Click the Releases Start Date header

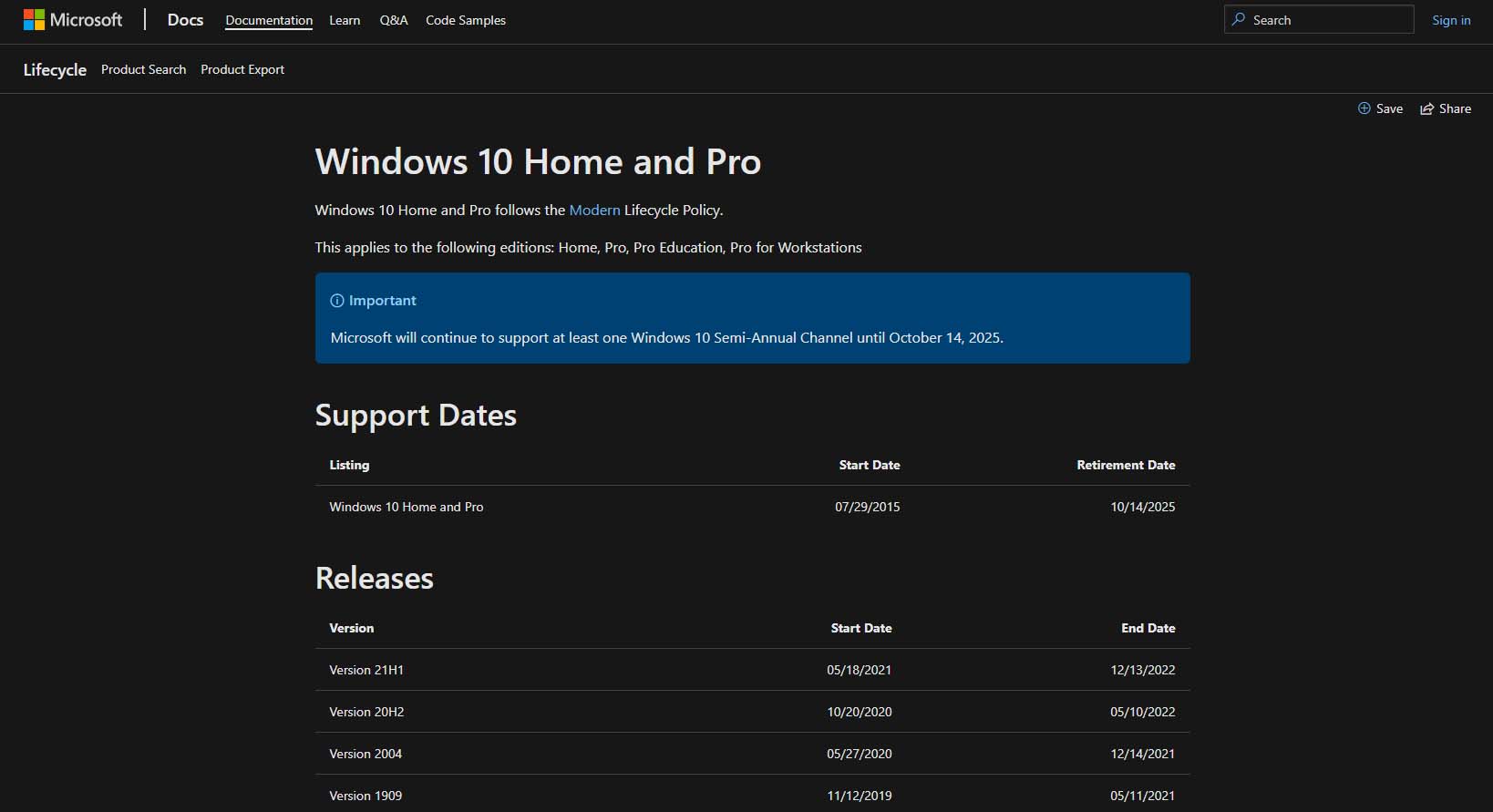(x=861, y=628)
